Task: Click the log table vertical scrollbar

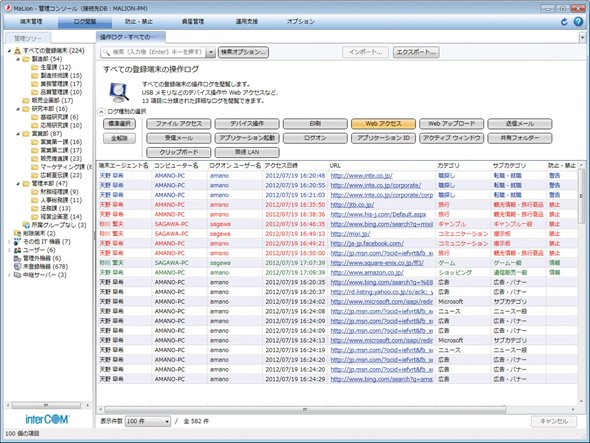Action: tap(581, 197)
